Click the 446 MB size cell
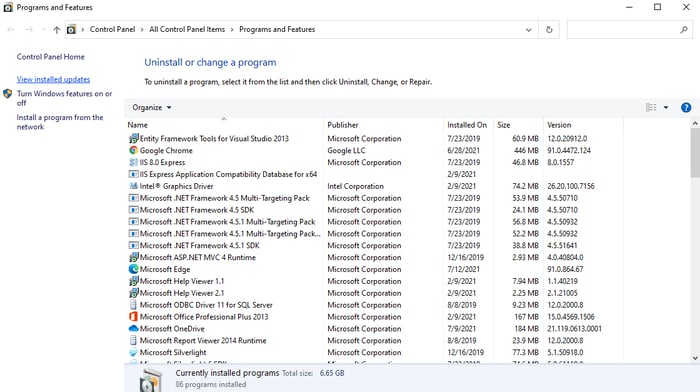Image resolution: width=700 pixels, height=392 pixels. click(526, 150)
